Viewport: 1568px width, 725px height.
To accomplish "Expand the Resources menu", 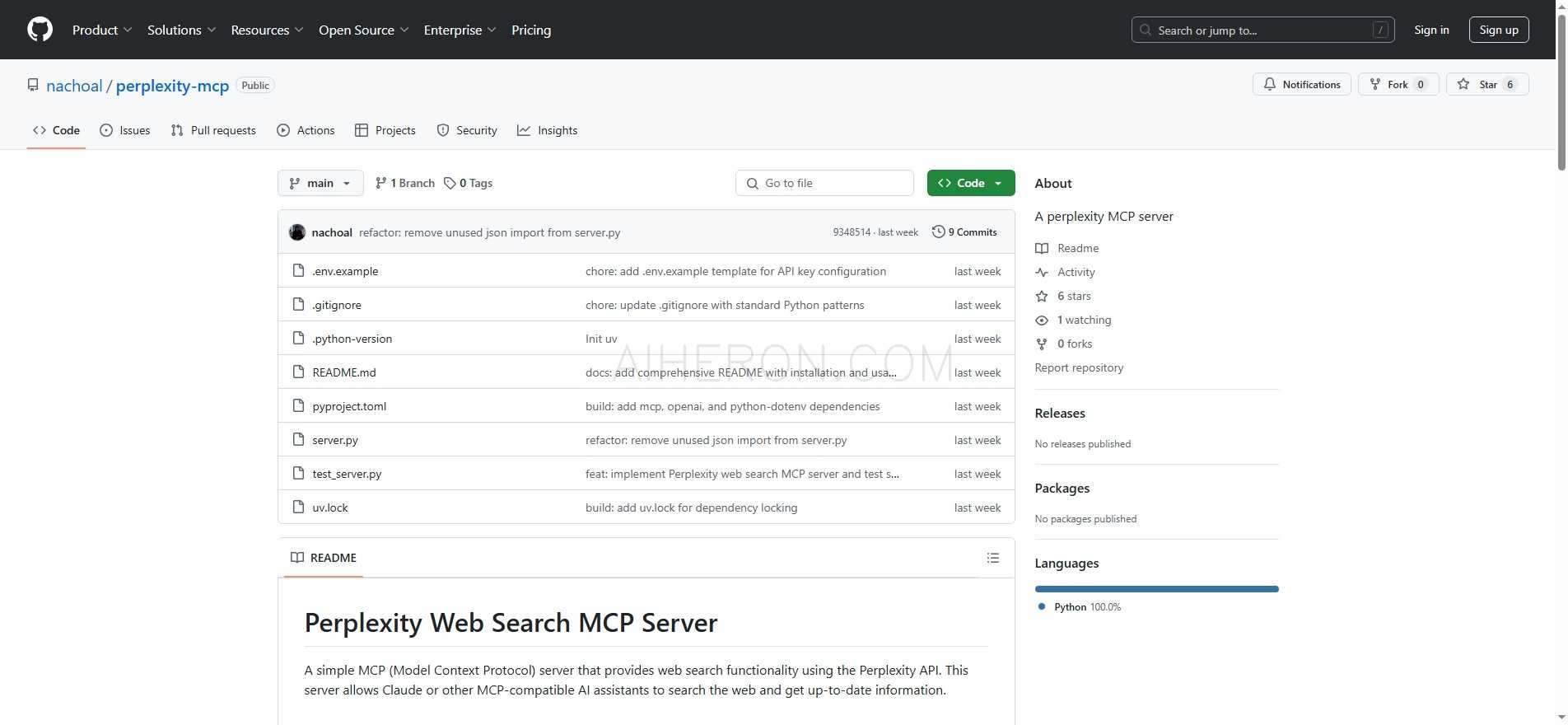I will pos(267,30).
